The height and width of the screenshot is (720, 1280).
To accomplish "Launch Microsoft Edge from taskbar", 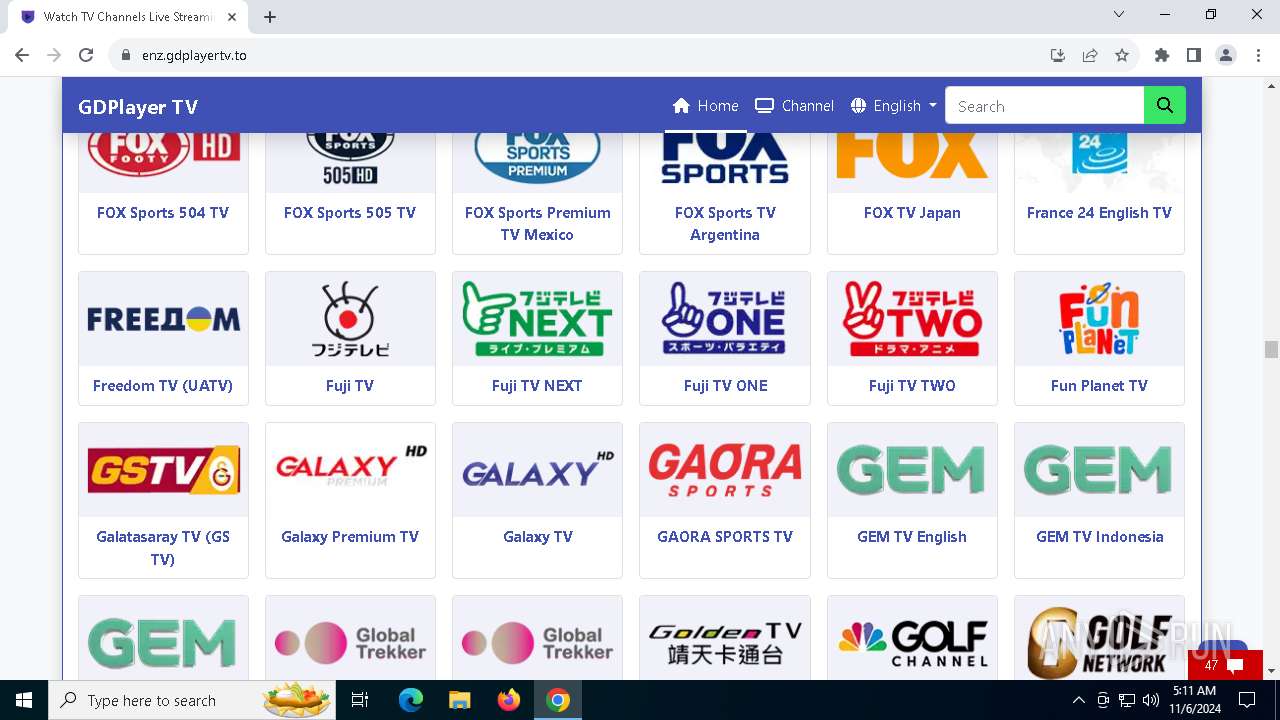I will point(411,700).
